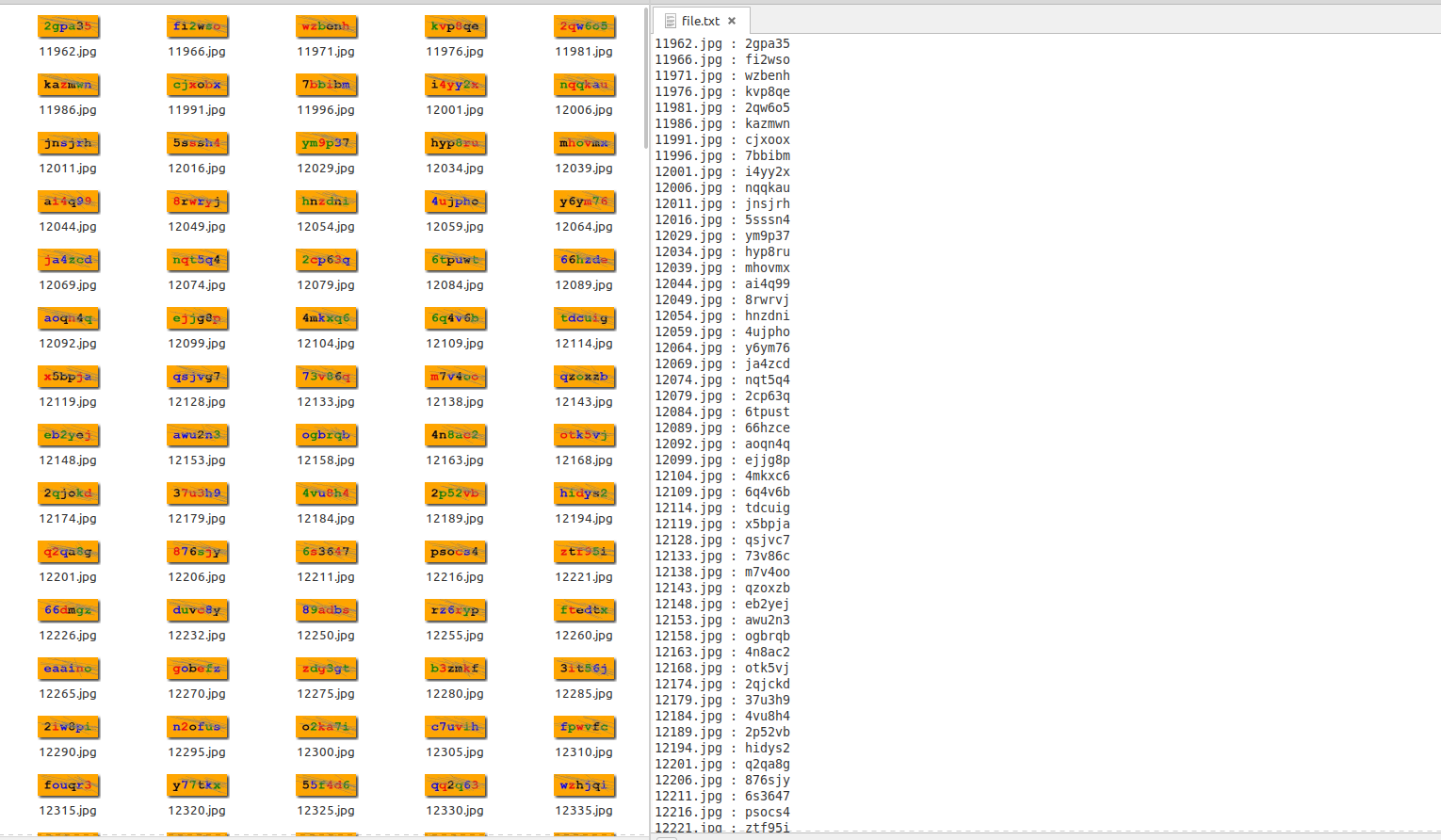Image resolution: width=1441 pixels, height=840 pixels.
Task: Click the file name label 12119.jpg
Action: coord(68,402)
